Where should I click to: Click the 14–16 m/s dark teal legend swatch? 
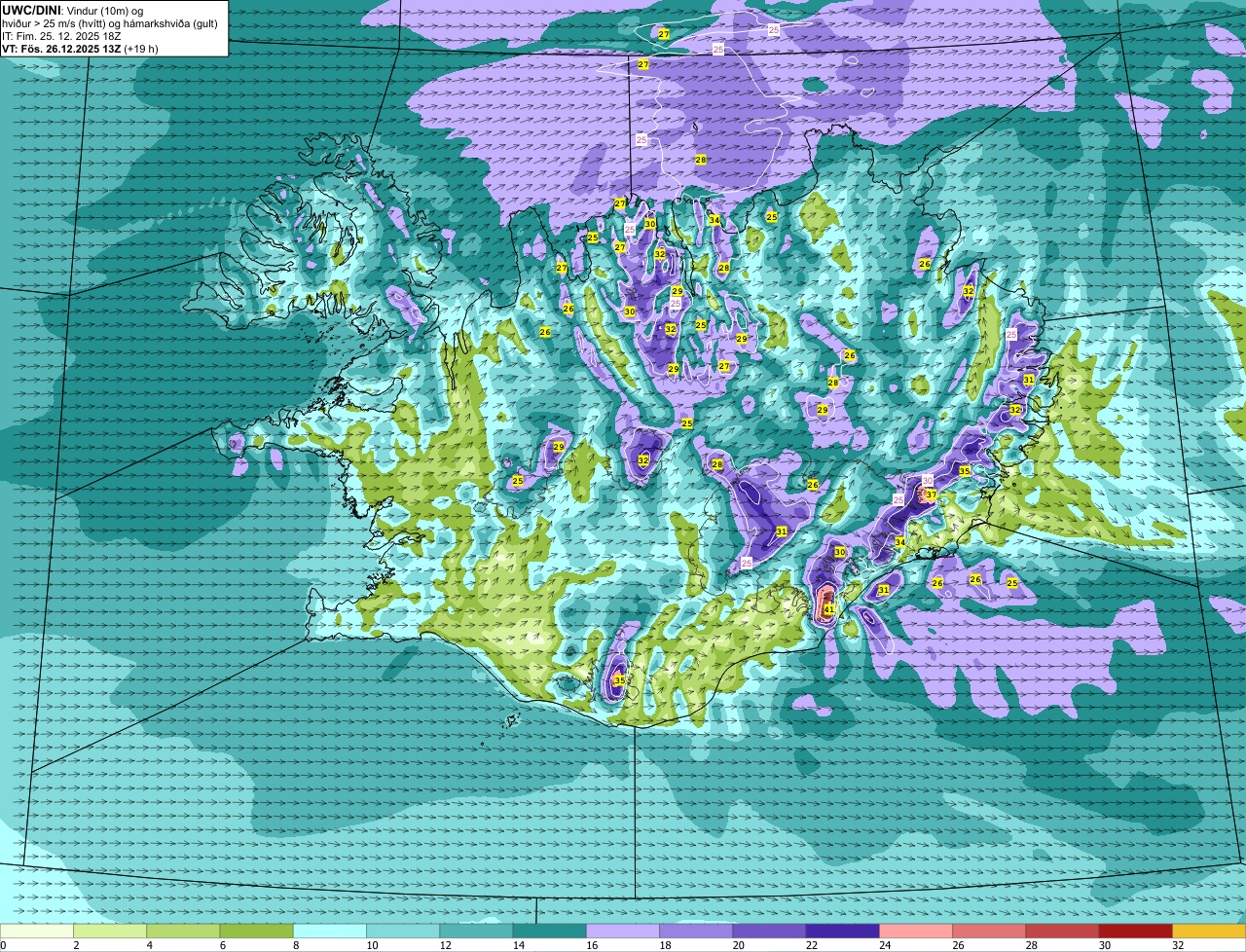549,932
